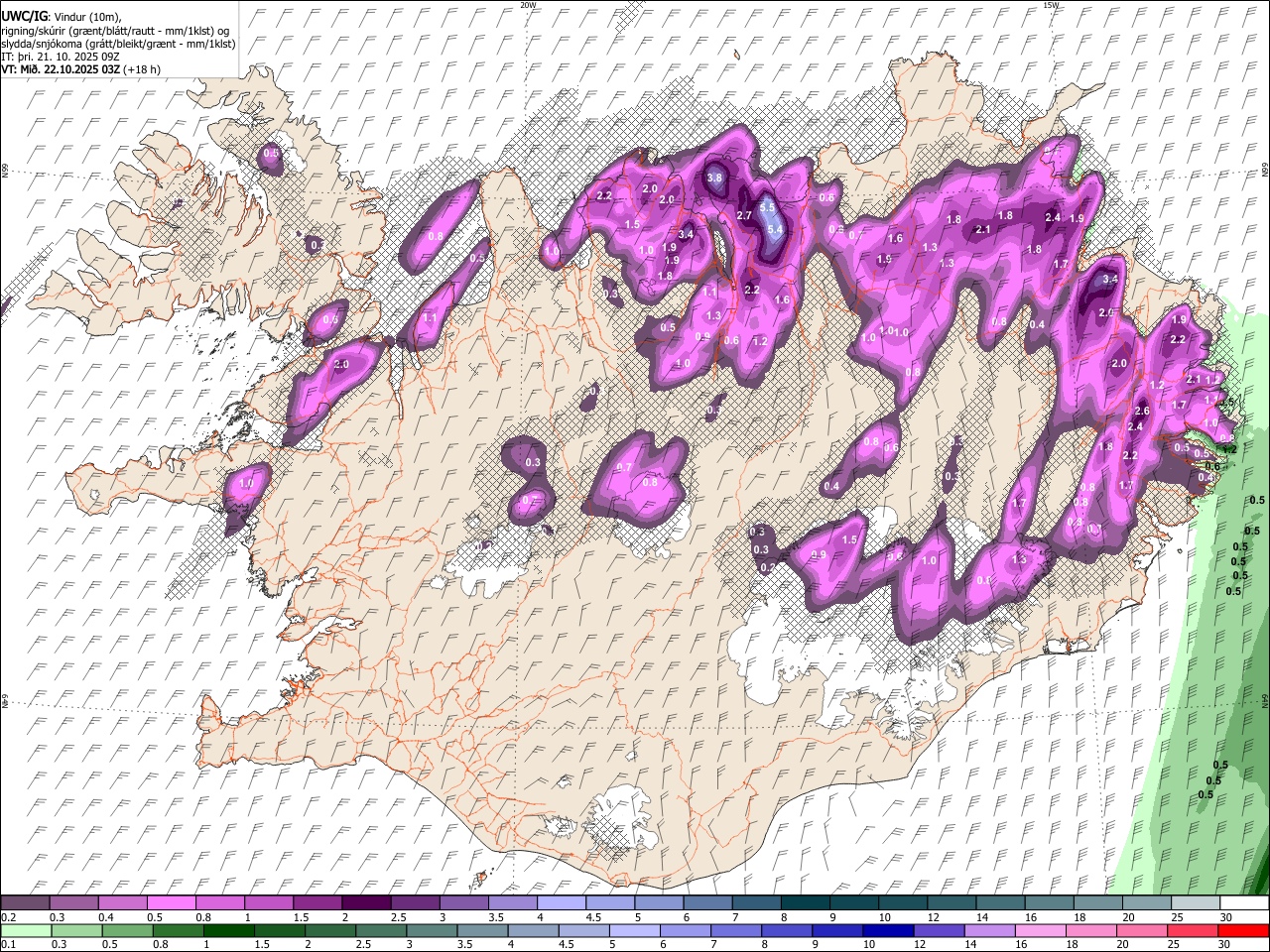
Task: Click the '15W' longitude label
Action: 1051,5
